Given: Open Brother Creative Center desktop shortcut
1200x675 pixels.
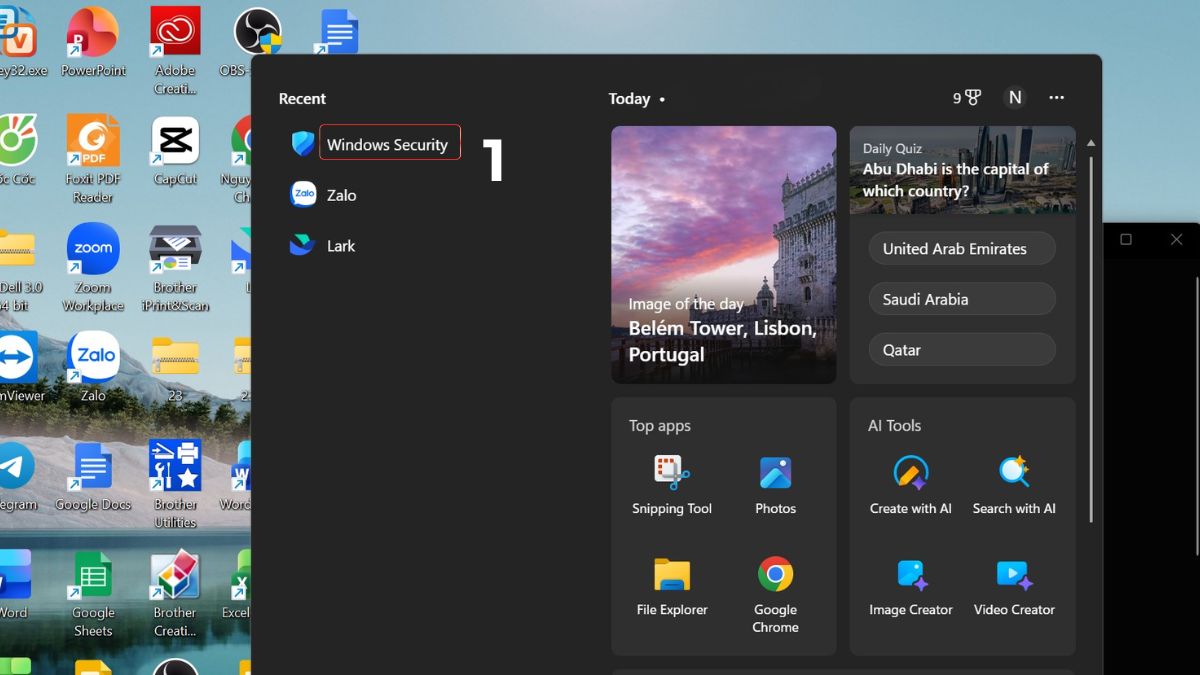Looking at the screenshot, I should 175,592.
